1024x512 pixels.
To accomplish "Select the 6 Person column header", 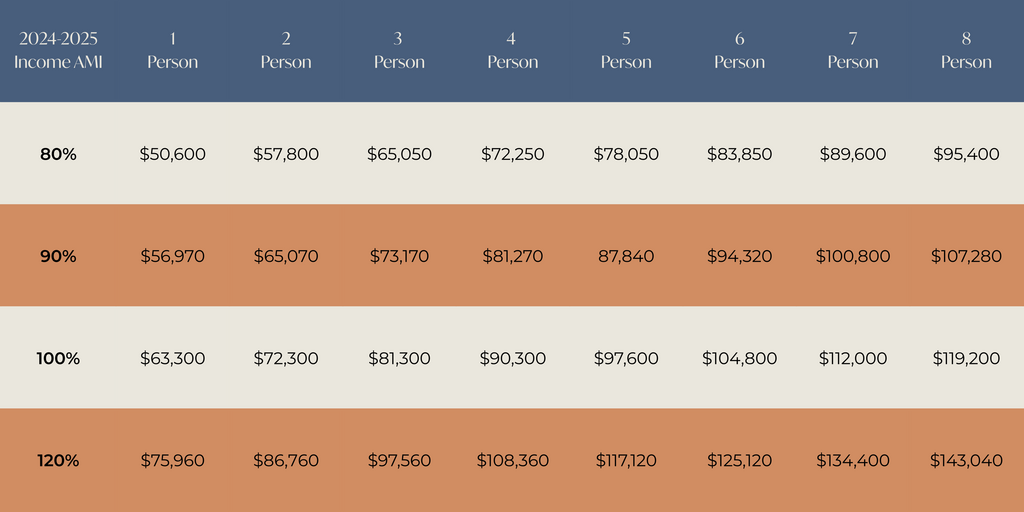I will click(x=739, y=50).
